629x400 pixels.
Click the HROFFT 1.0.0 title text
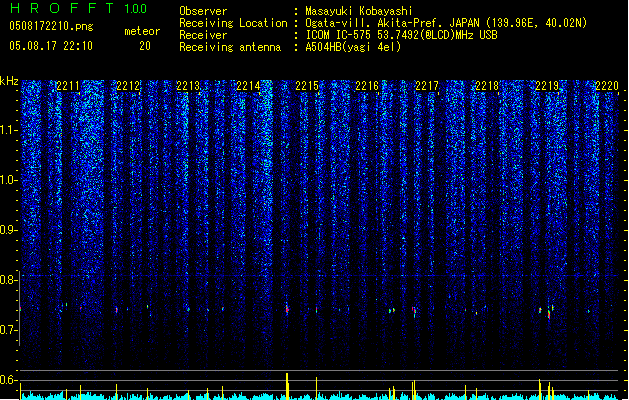pyautogui.click(x=79, y=8)
